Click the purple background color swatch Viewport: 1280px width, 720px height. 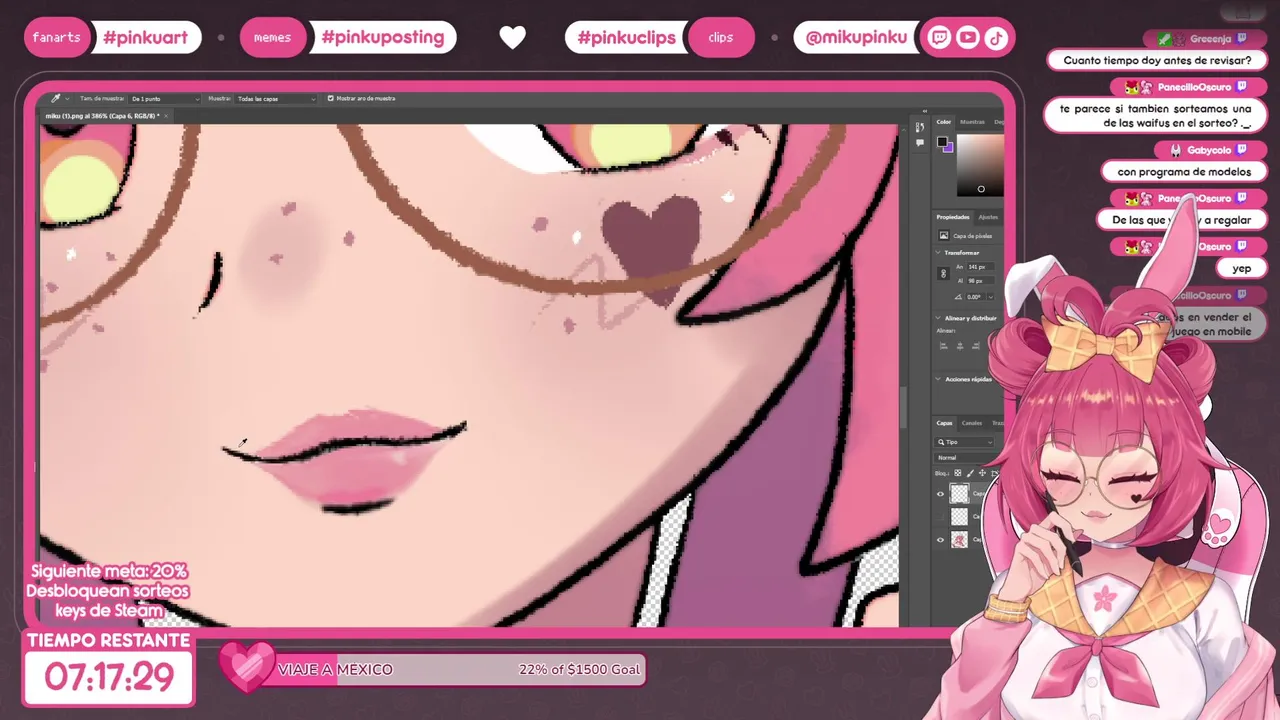pos(948,148)
